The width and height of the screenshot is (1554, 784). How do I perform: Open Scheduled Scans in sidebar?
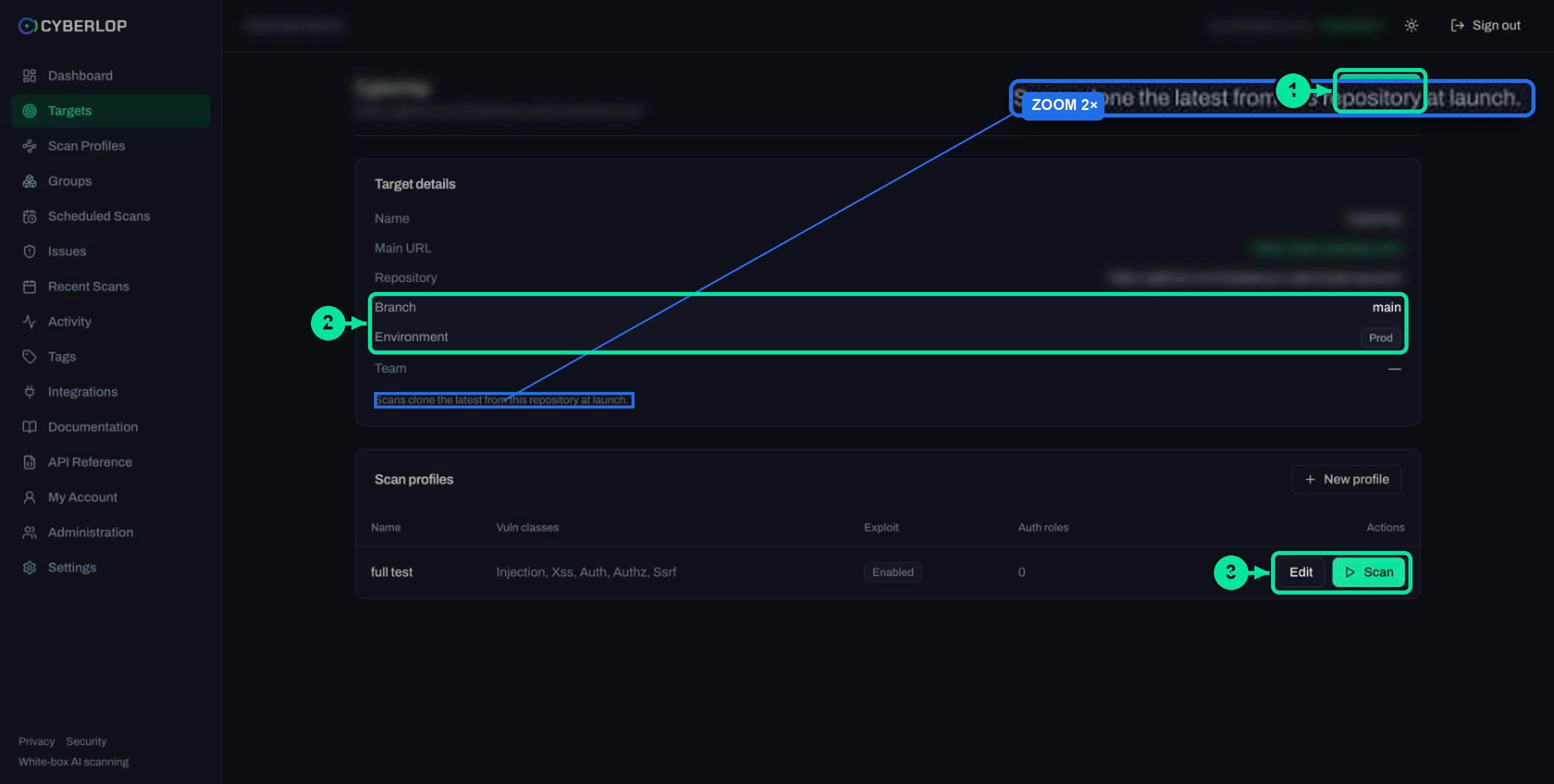110,216
